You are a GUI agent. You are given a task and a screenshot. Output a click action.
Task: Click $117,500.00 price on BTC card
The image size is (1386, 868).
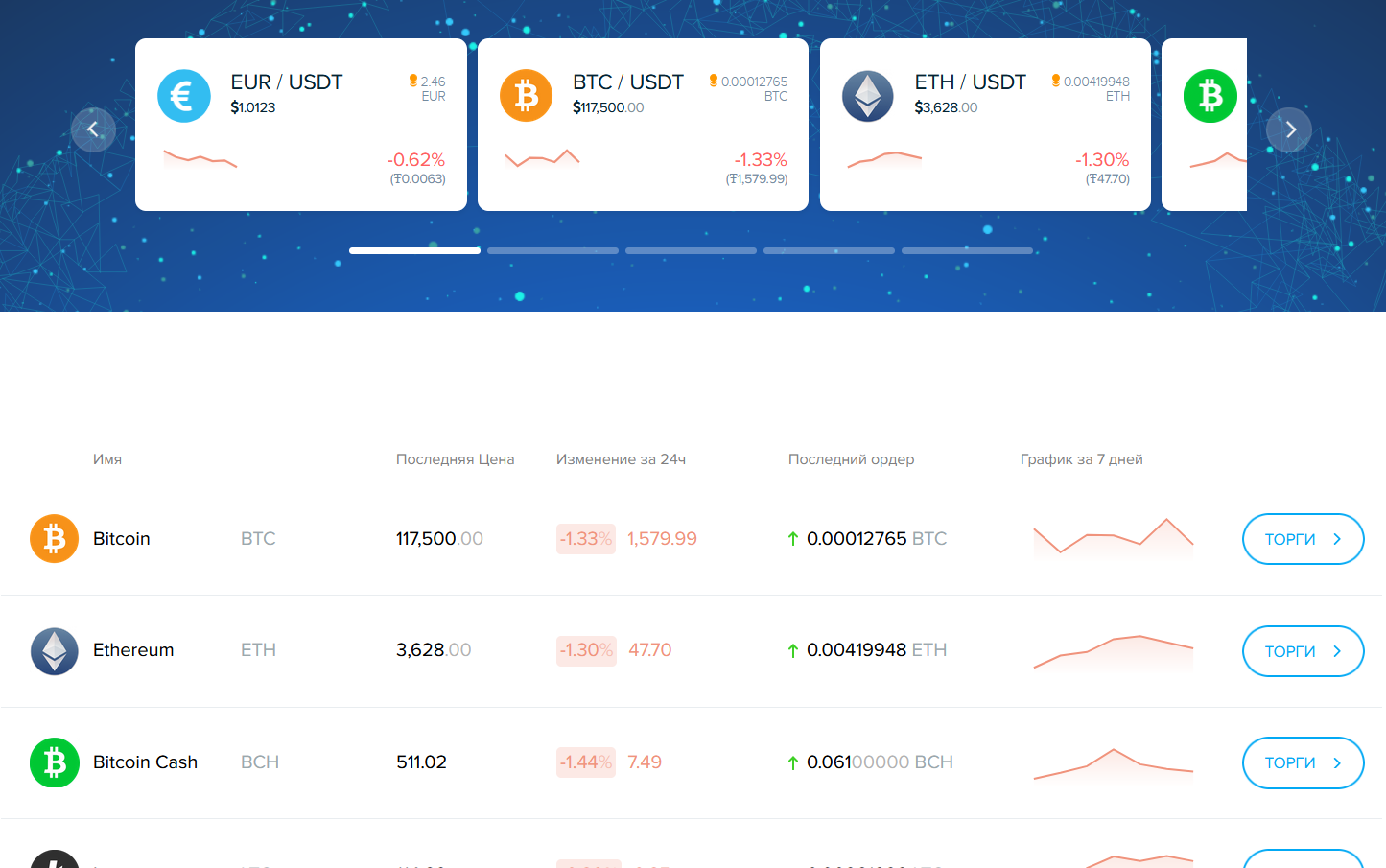click(x=608, y=107)
